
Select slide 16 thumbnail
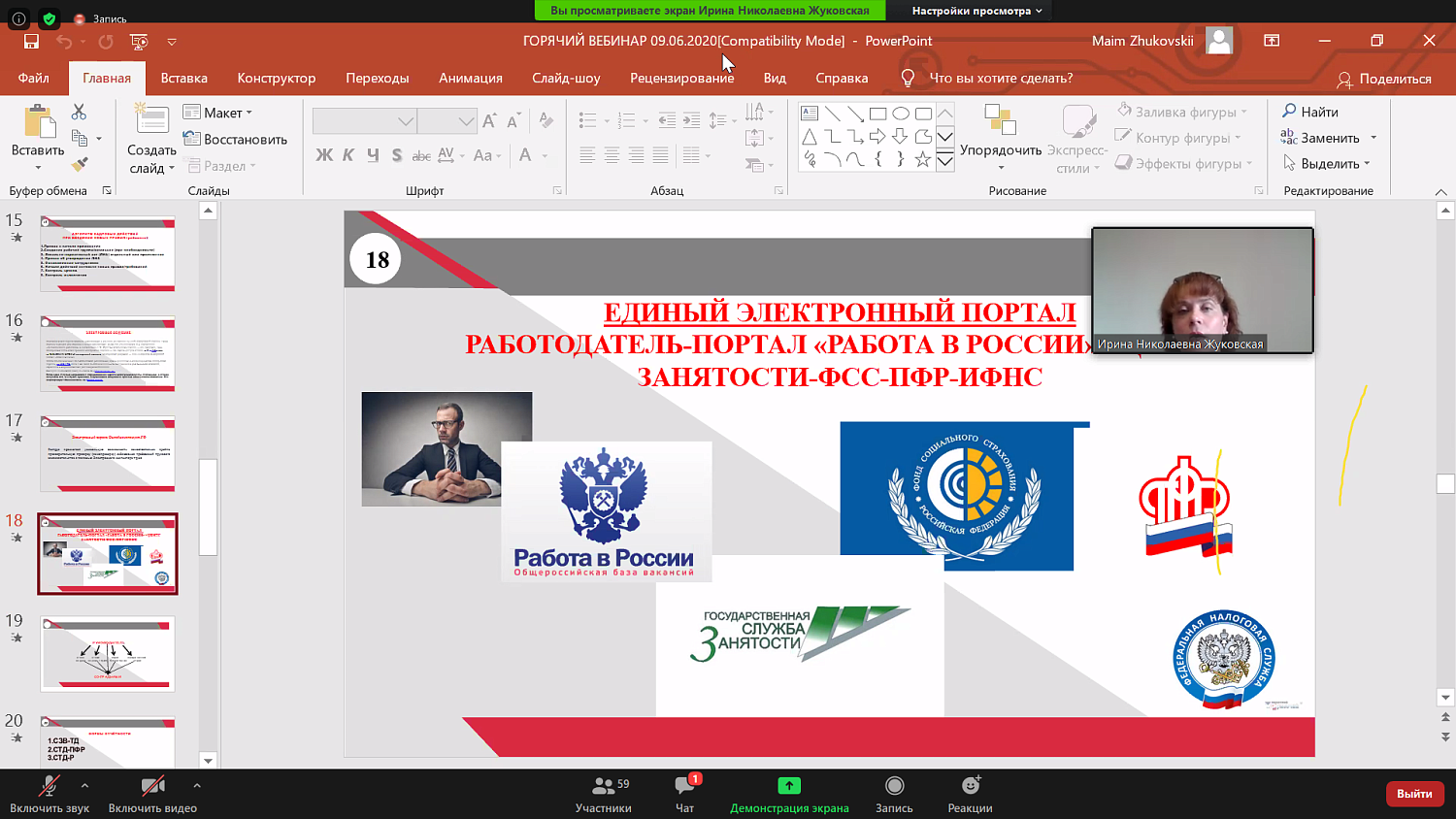[x=108, y=354]
